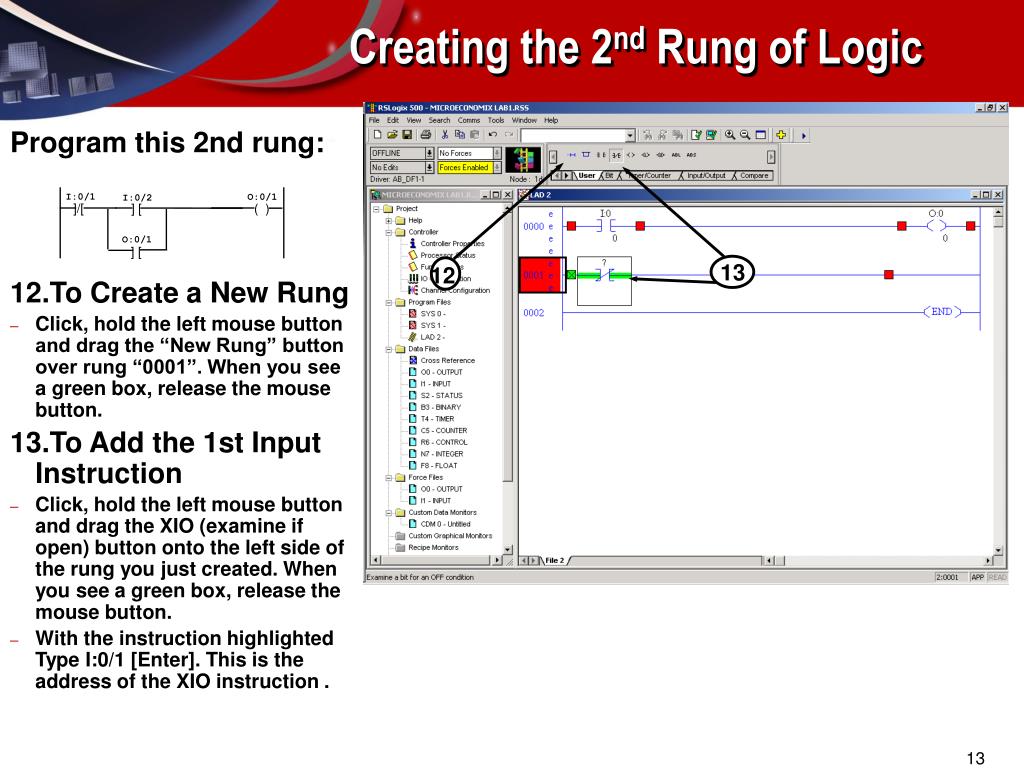Open the LAD 2 program file
The image size is (1024, 768).
[x=432, y=338]
